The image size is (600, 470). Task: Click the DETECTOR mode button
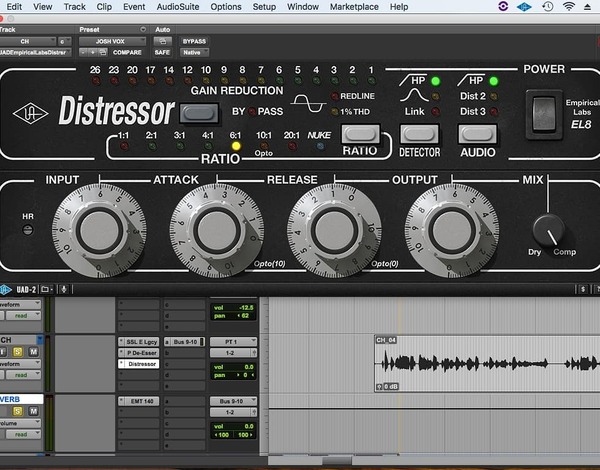[x=419, y=134]
